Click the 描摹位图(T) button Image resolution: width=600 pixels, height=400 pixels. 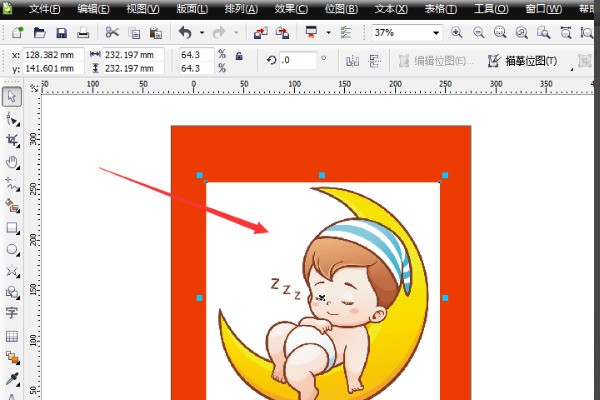522,61
